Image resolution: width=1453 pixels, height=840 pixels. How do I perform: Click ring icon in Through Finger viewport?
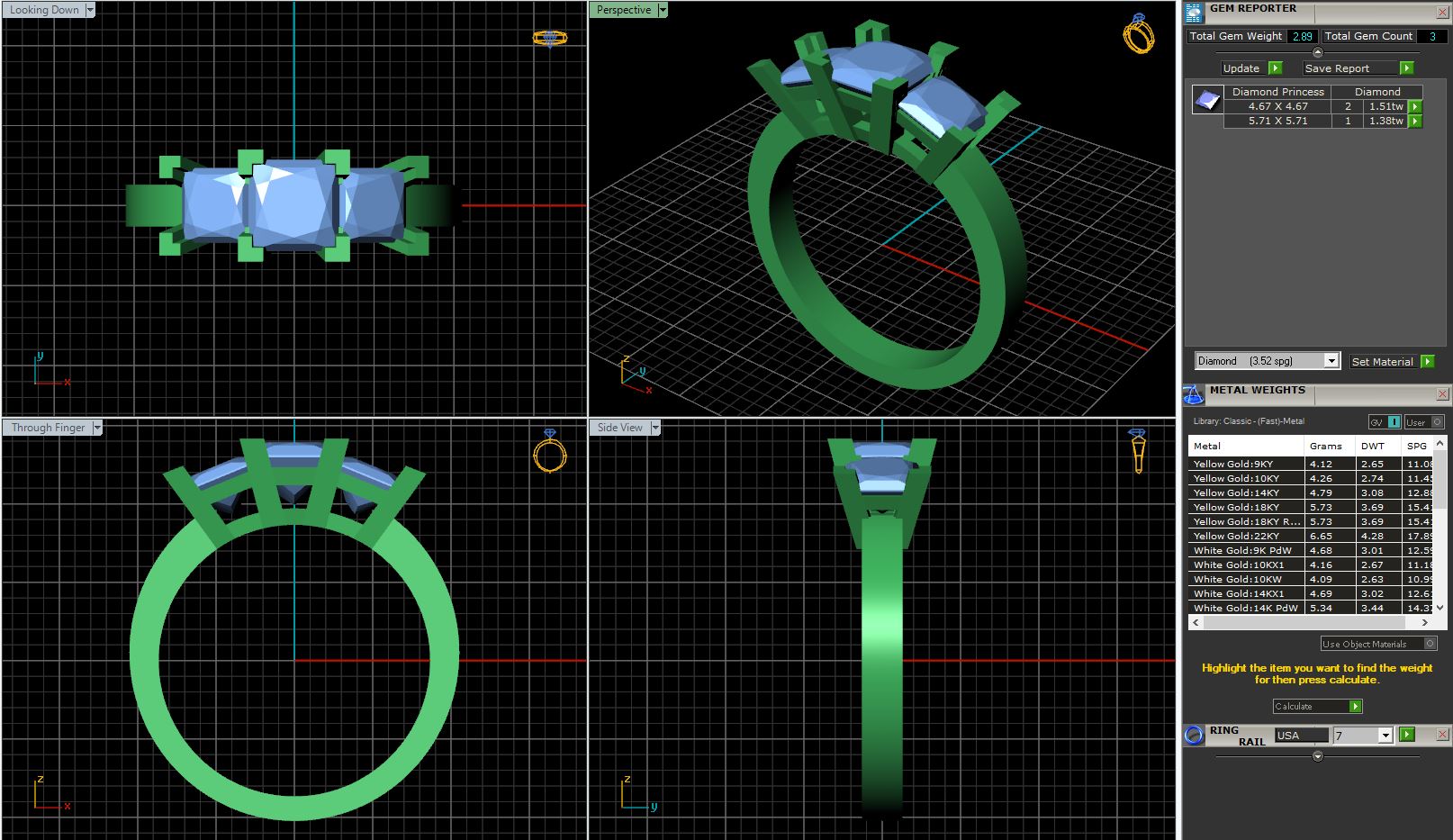click(x=549, y=450)
